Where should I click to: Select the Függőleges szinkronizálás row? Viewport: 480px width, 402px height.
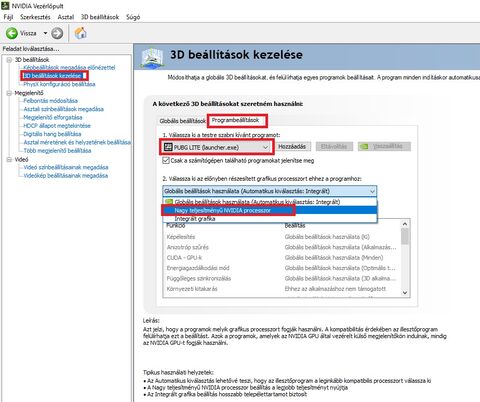[282, 278]
